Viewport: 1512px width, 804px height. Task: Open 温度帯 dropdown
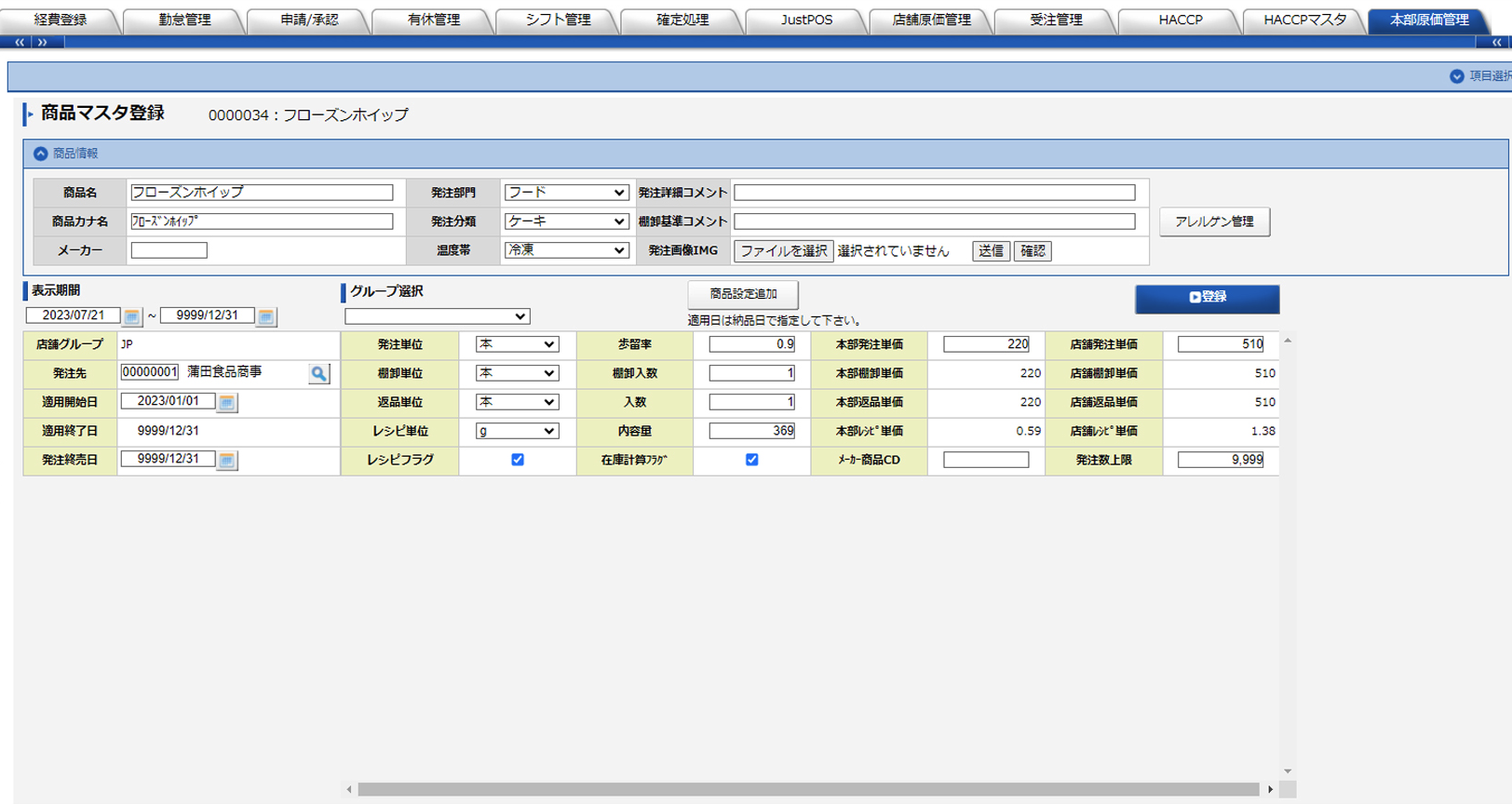pos(566,250)
